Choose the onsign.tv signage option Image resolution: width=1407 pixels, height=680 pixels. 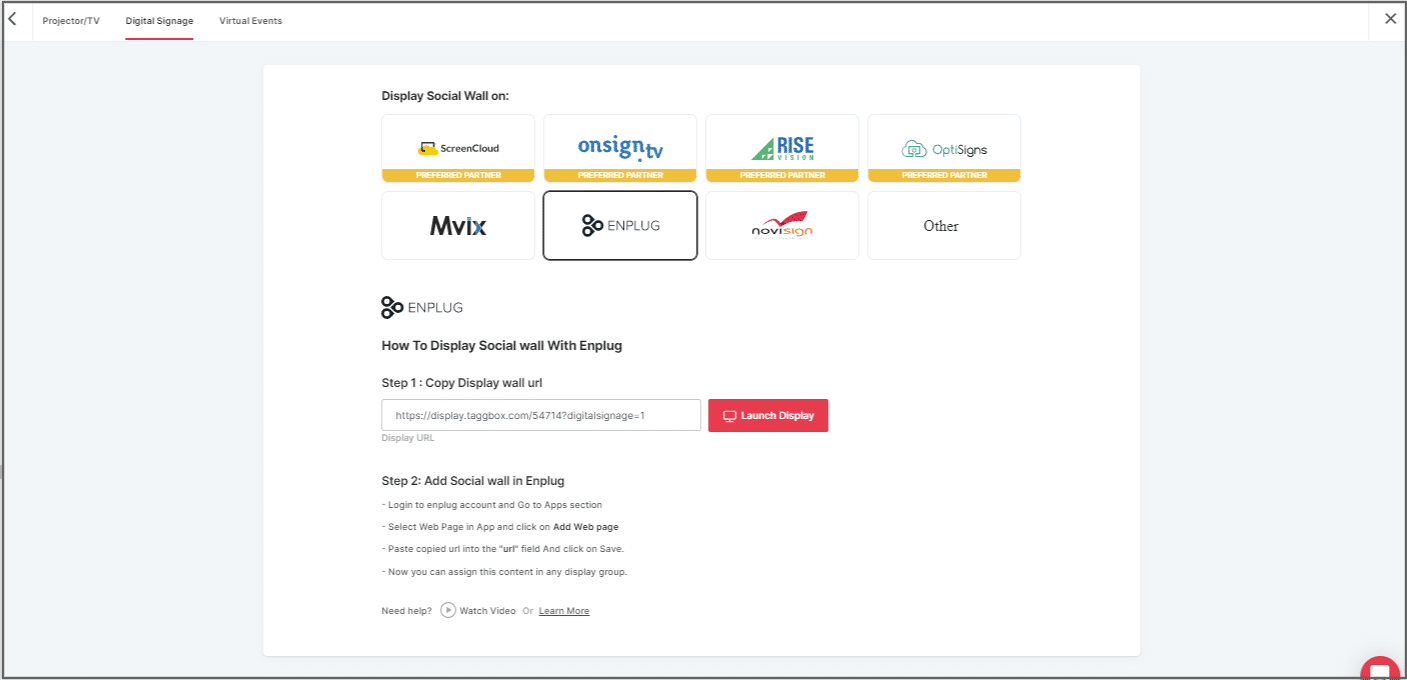pos(620,148)
